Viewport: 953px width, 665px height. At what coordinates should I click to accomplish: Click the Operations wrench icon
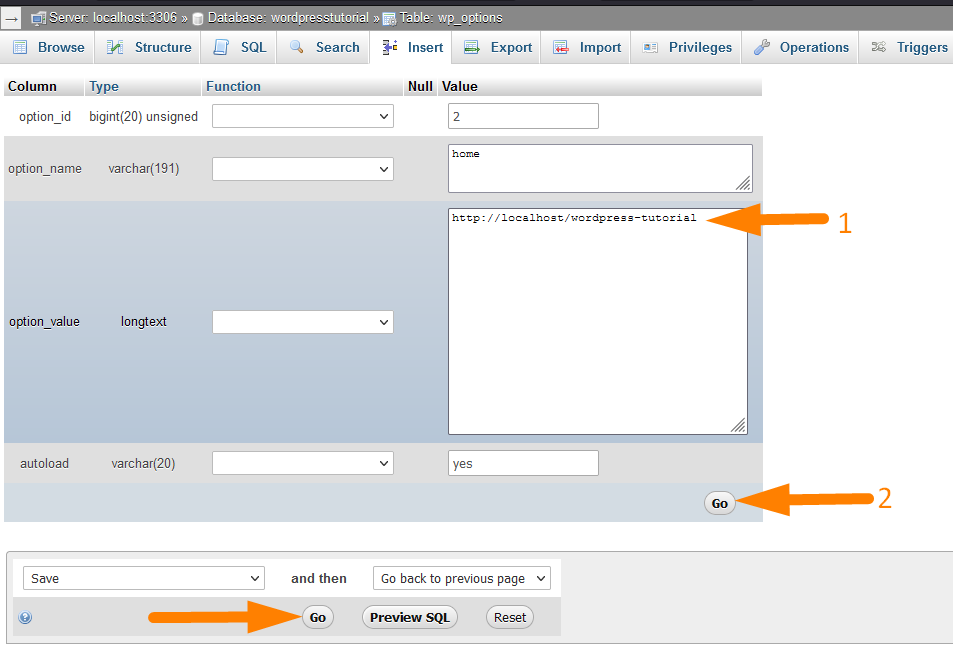tap(762, 47)
